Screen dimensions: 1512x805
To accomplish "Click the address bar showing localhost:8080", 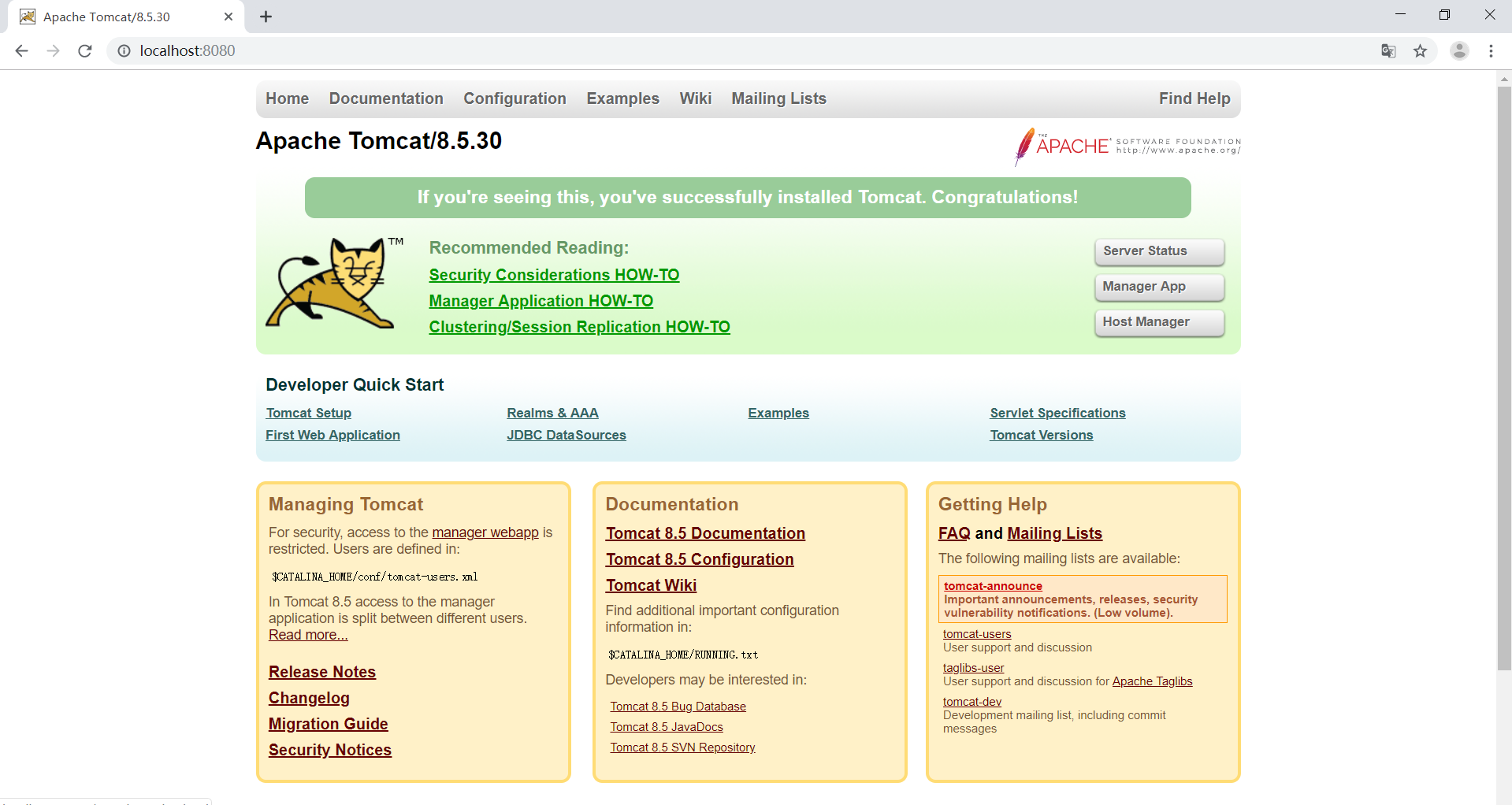I will (709, 51).
